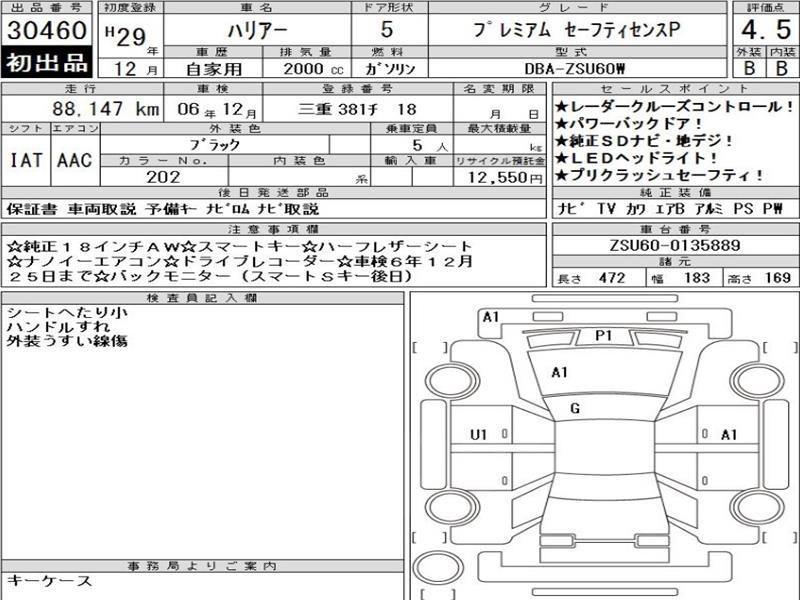Select seating capacity 5人

click(430, 145)
